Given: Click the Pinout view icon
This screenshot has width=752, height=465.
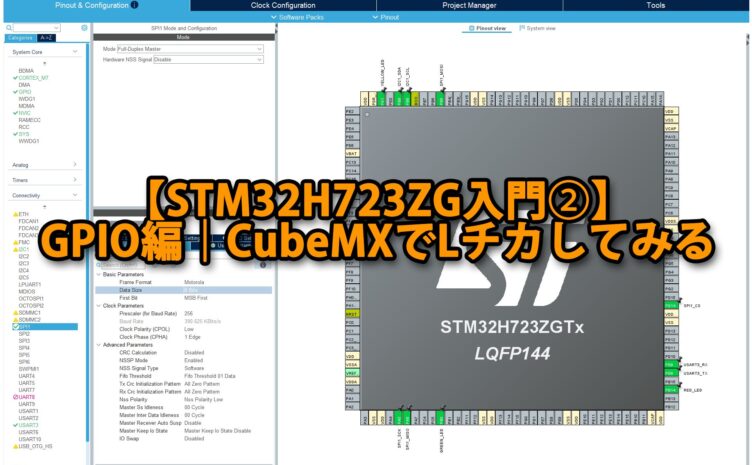Looking at the screenshot, I should [x=468, y=28].
